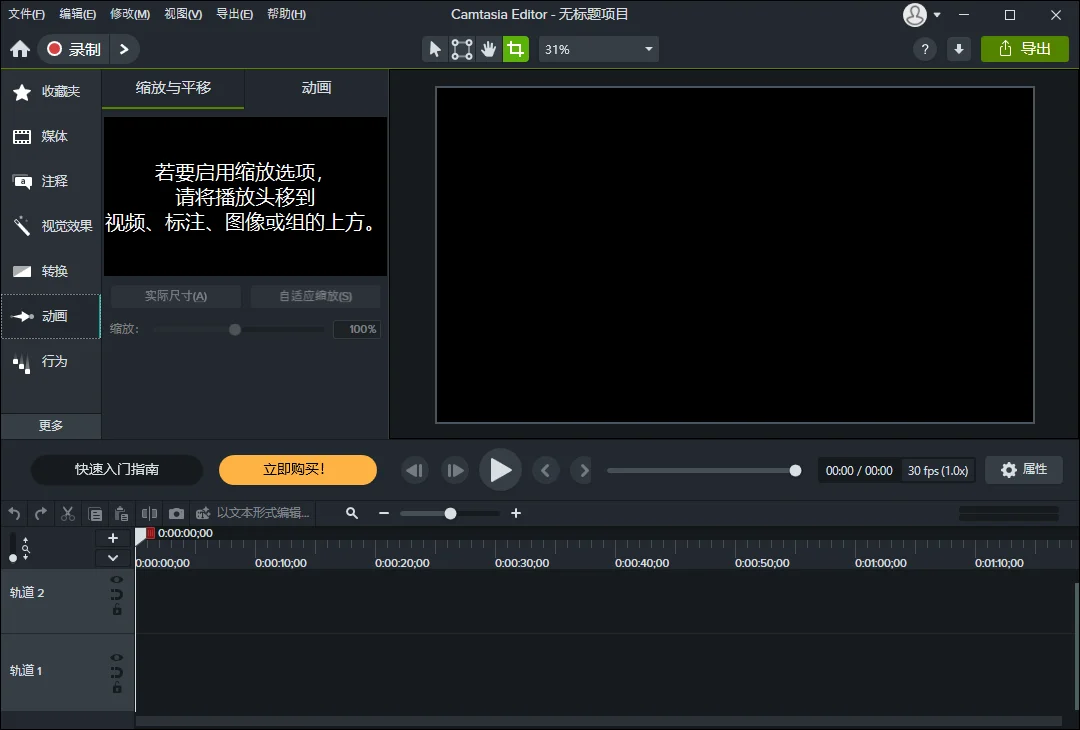The height and width of the screenshot is (730, 1080).
Task: Play the video preview
Action: (501, 470)
